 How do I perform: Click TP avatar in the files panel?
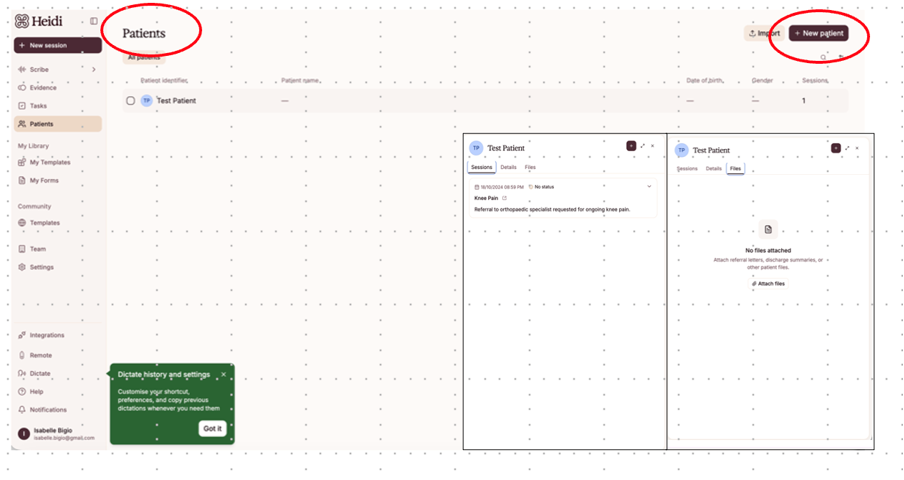pyautogui.click(x=681, y=150)
